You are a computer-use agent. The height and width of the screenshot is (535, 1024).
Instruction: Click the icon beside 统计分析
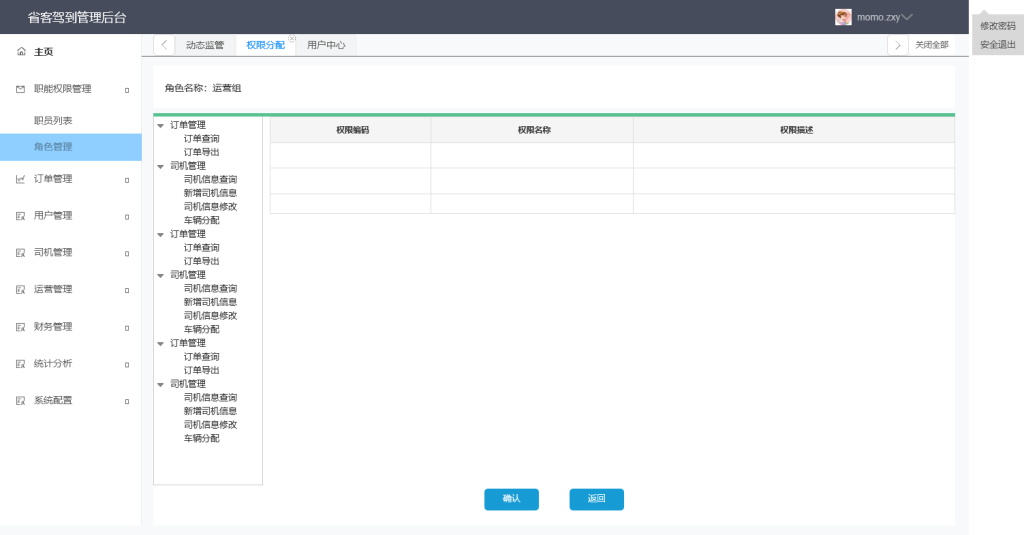click(x=21, y=364)
